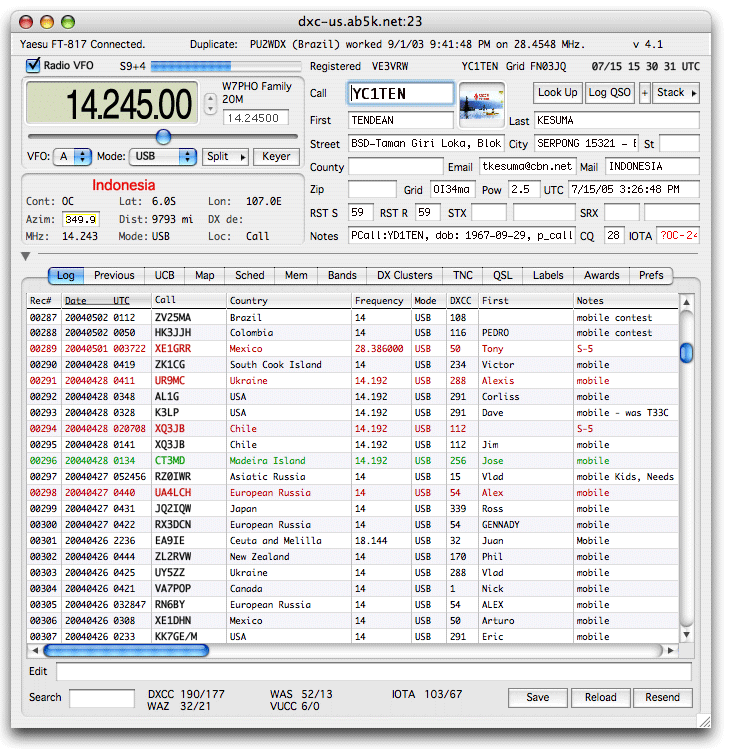This screenshot has width=733, height=753.
Task: Switch to the Awards tab
Action: [x=602, y=275]
